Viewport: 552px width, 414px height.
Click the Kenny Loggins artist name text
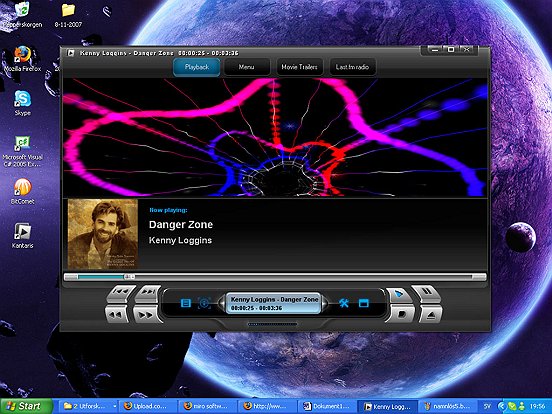pos(180,240)
